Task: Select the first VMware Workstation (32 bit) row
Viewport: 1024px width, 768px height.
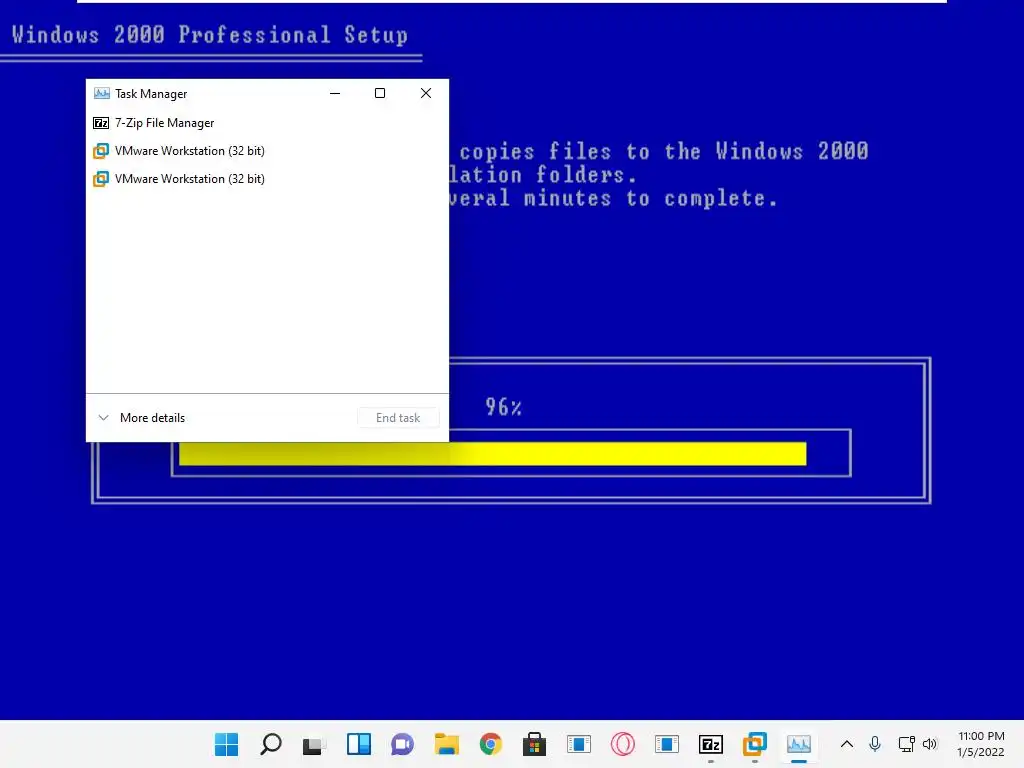Action: (x=267, y=151)
